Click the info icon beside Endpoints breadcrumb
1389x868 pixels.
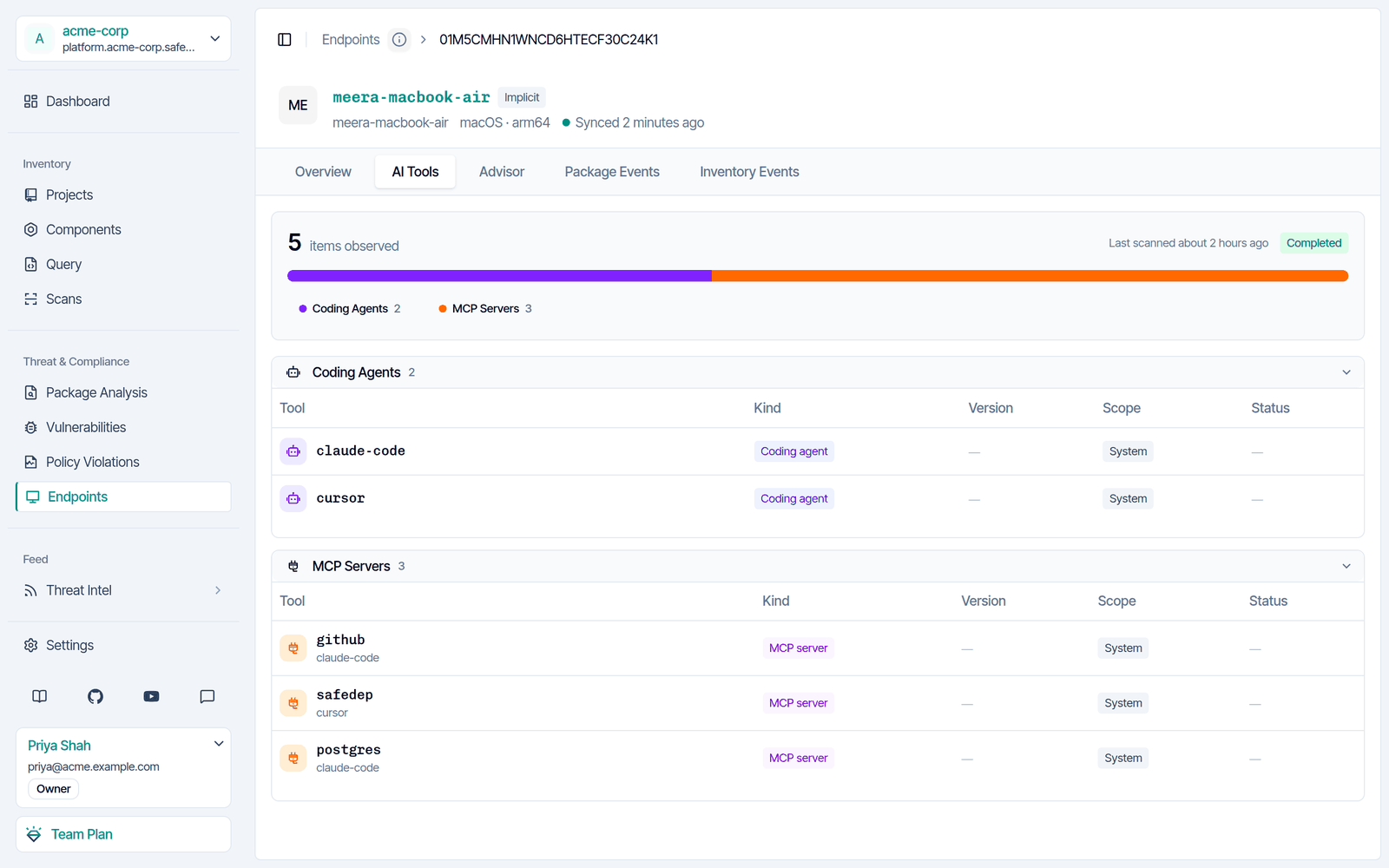coord(399,40)
